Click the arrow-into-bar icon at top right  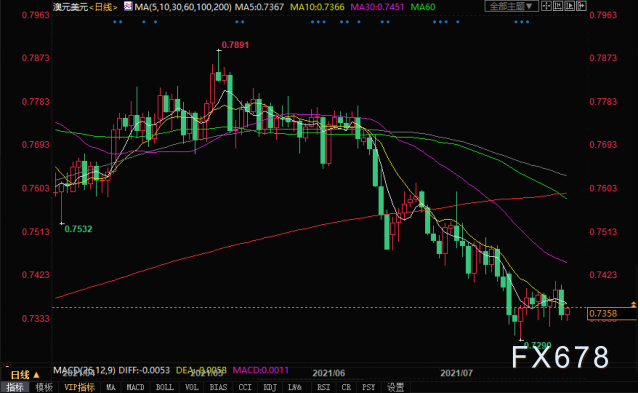[581, 6]
